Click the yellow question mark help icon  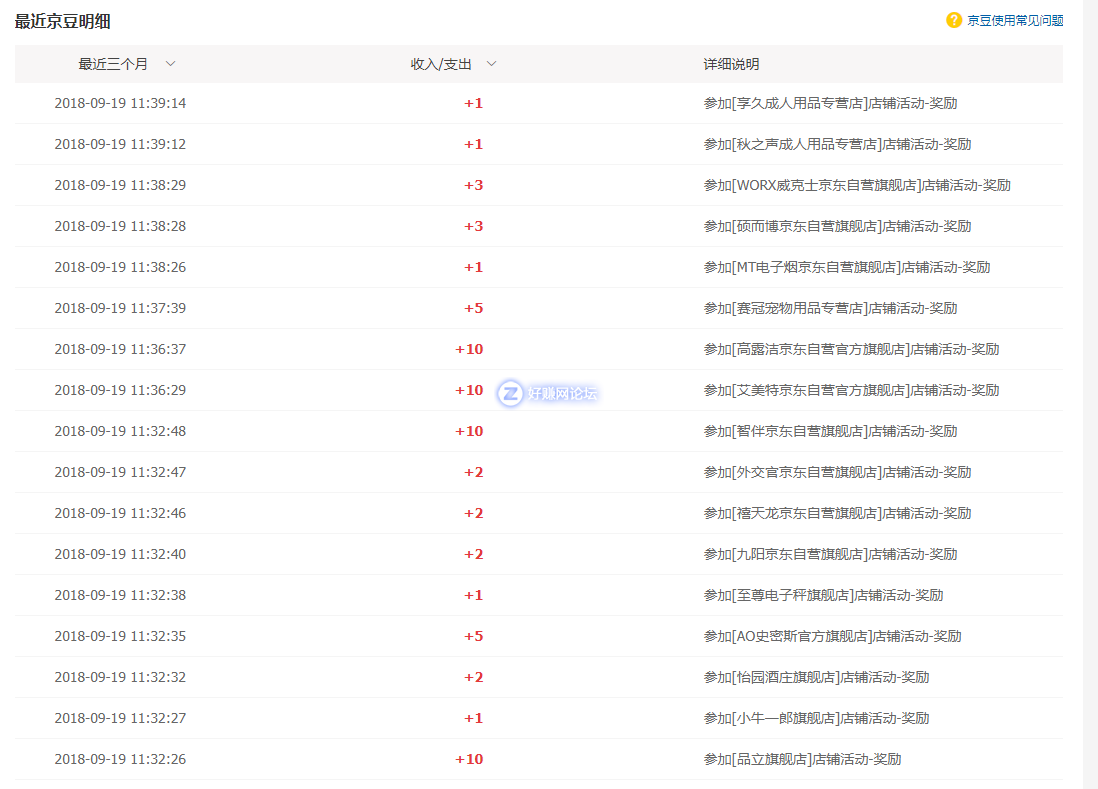[953, 20]
